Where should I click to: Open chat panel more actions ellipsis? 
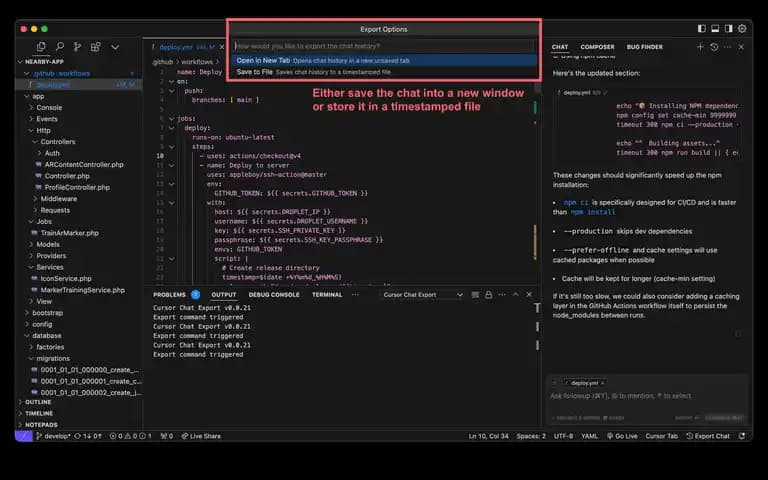tap(728, 47)
